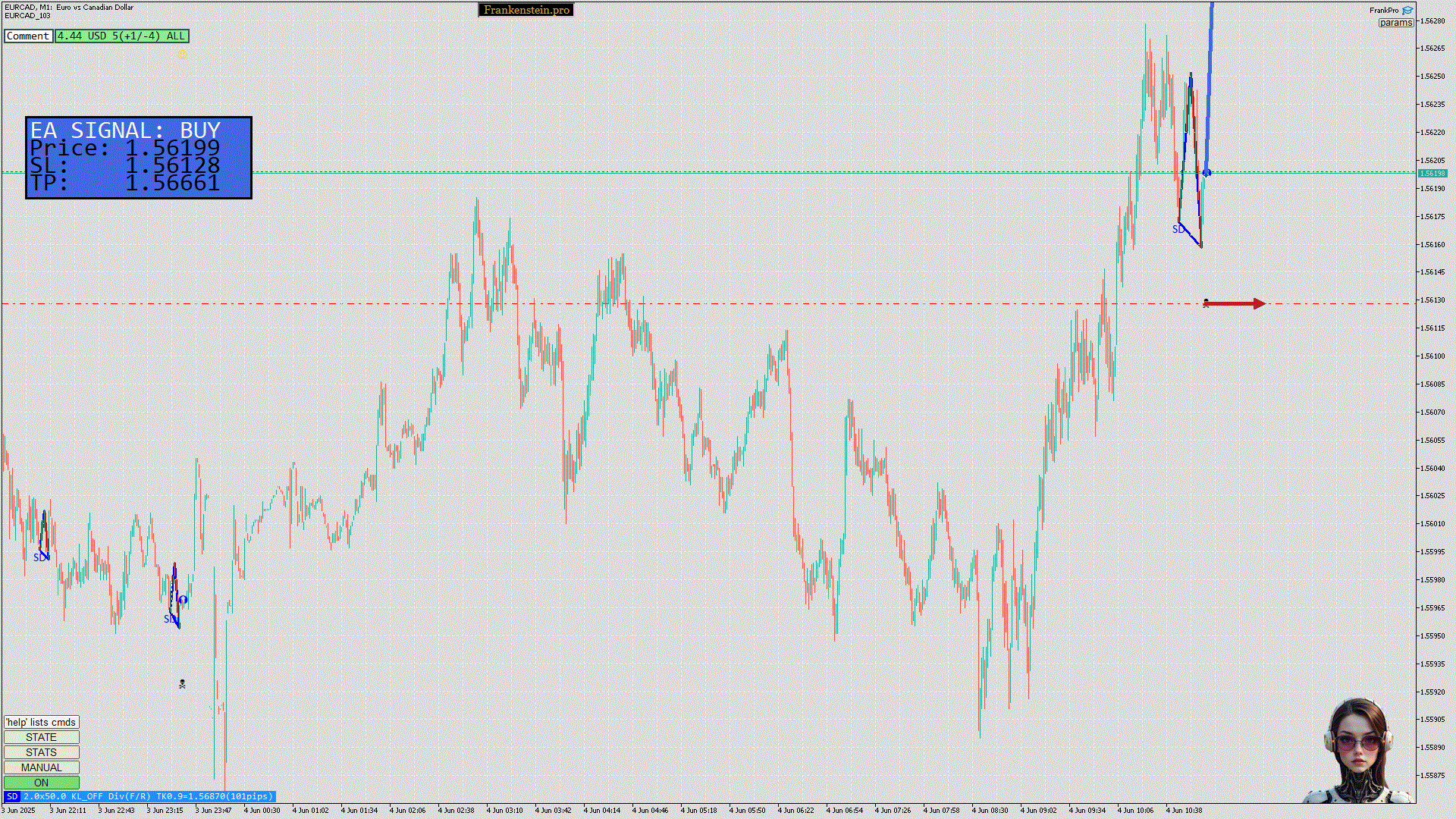Toggle the green ON button
The height and width of the screenshot is (819, 1456).
[41, 783]
